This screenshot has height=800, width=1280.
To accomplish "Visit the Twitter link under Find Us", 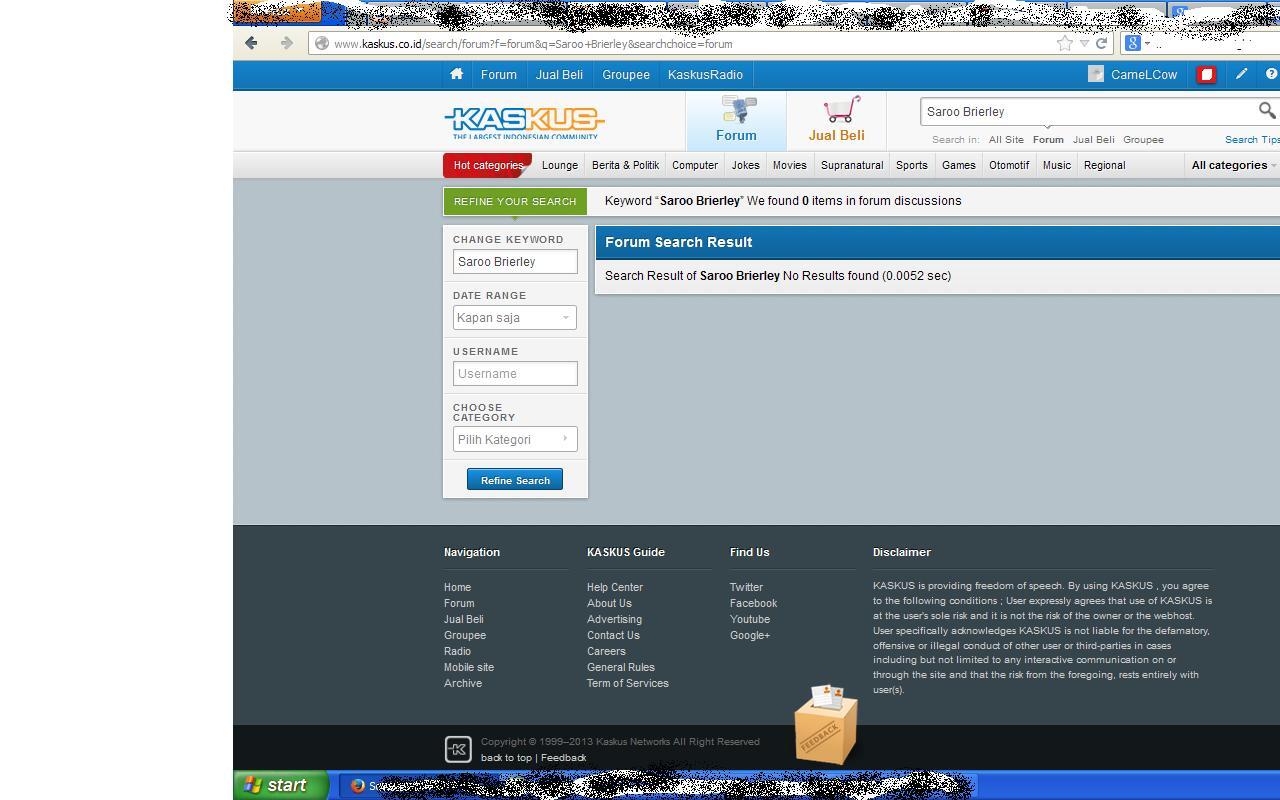I will 746,587.
